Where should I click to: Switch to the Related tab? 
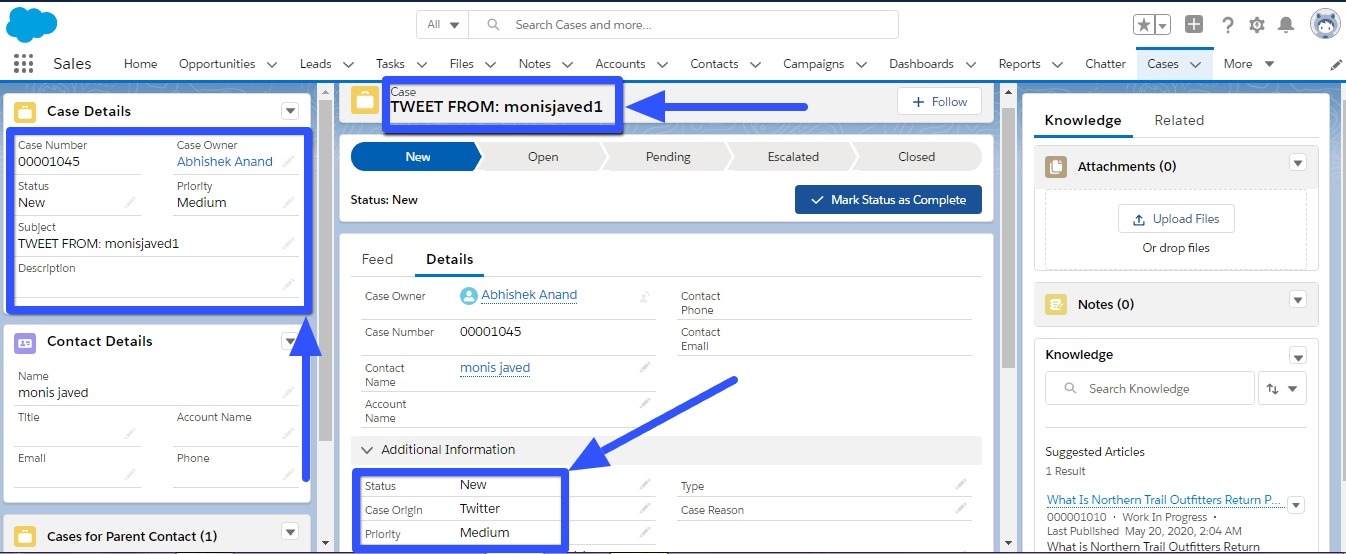click(1179, 120)
